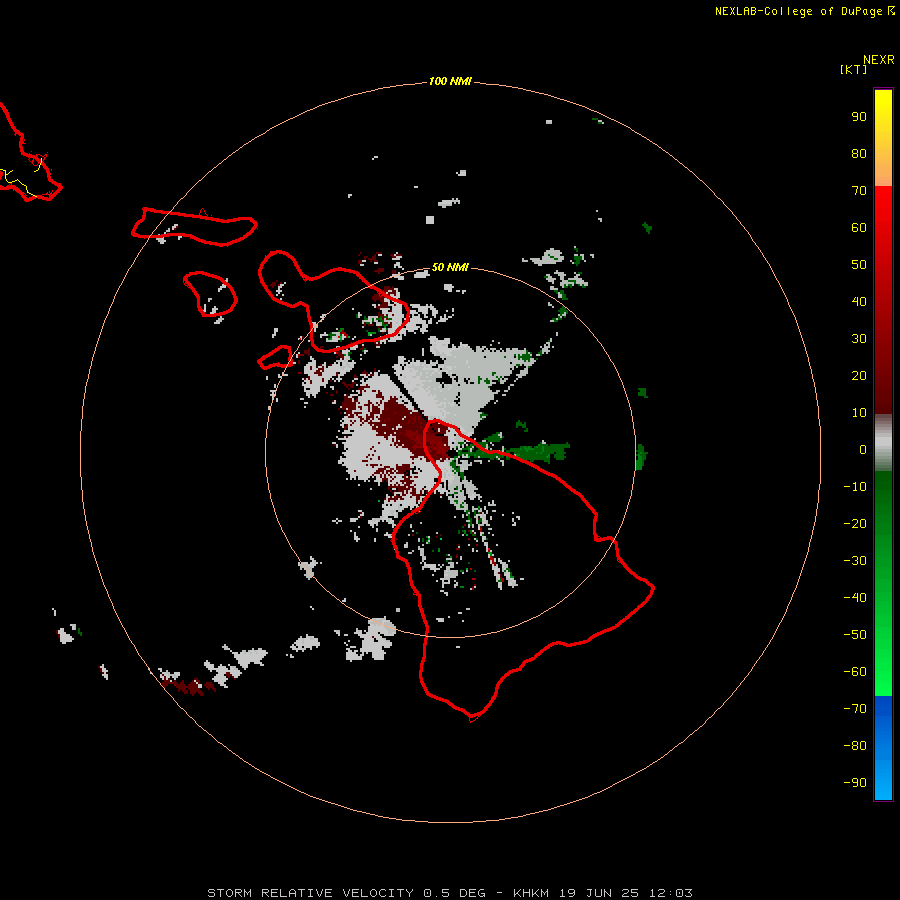Select the -30 value on the velocity scale
900x900 pixels.
pyautogui.click(x=855, y=561)
